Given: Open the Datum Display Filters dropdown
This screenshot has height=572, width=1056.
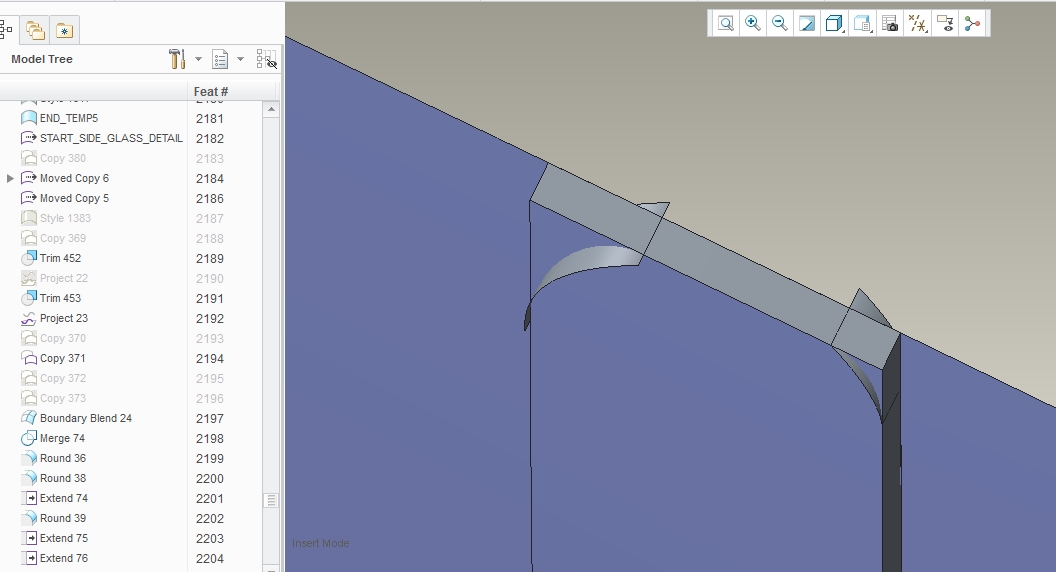Looking at the screenshot, I should [x=917, y=24].
